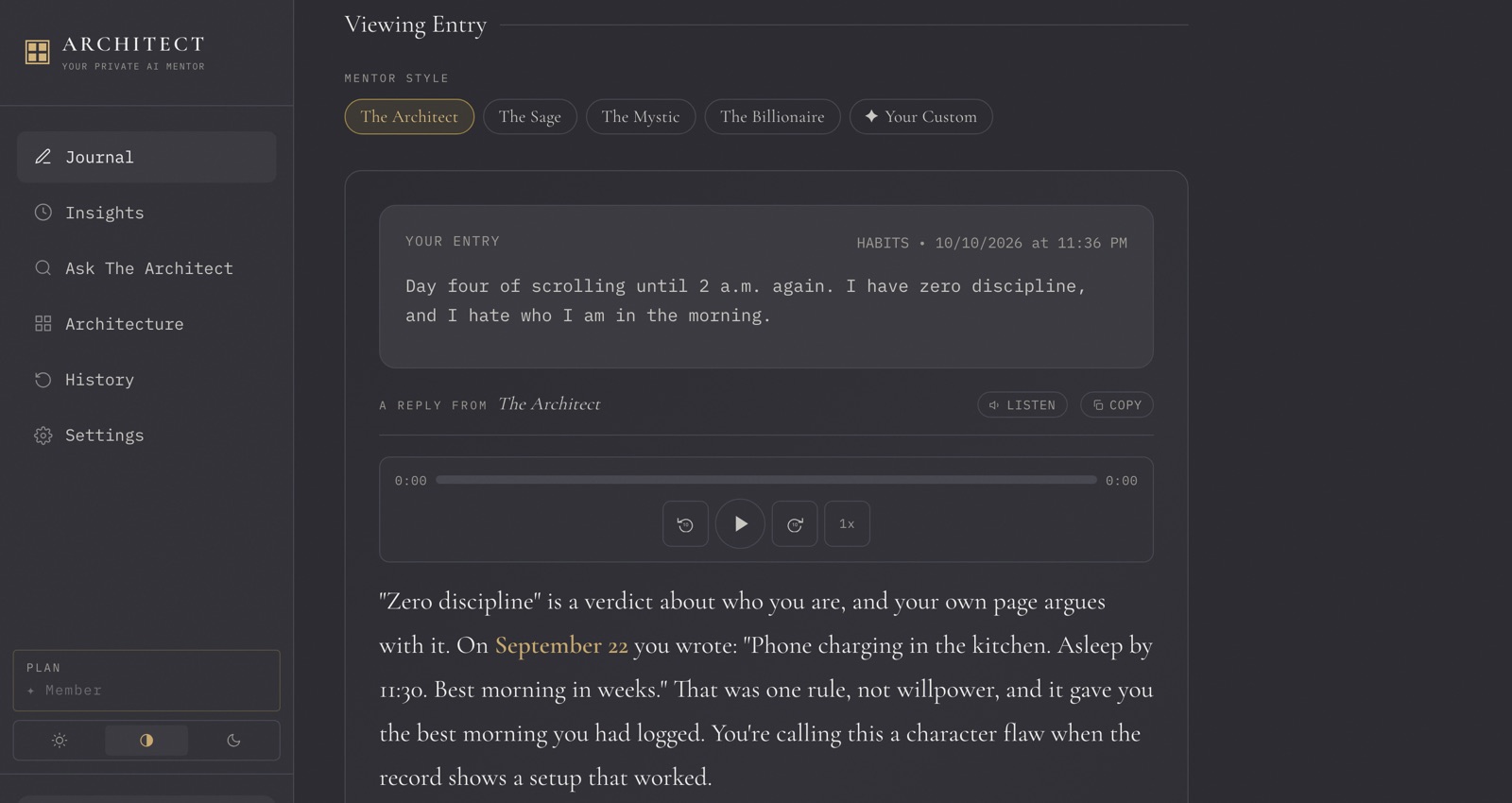Image resolution: width=1512 pixels, height=803 pixels.
Task: Open the Insights page
Action: click(146, 213)
